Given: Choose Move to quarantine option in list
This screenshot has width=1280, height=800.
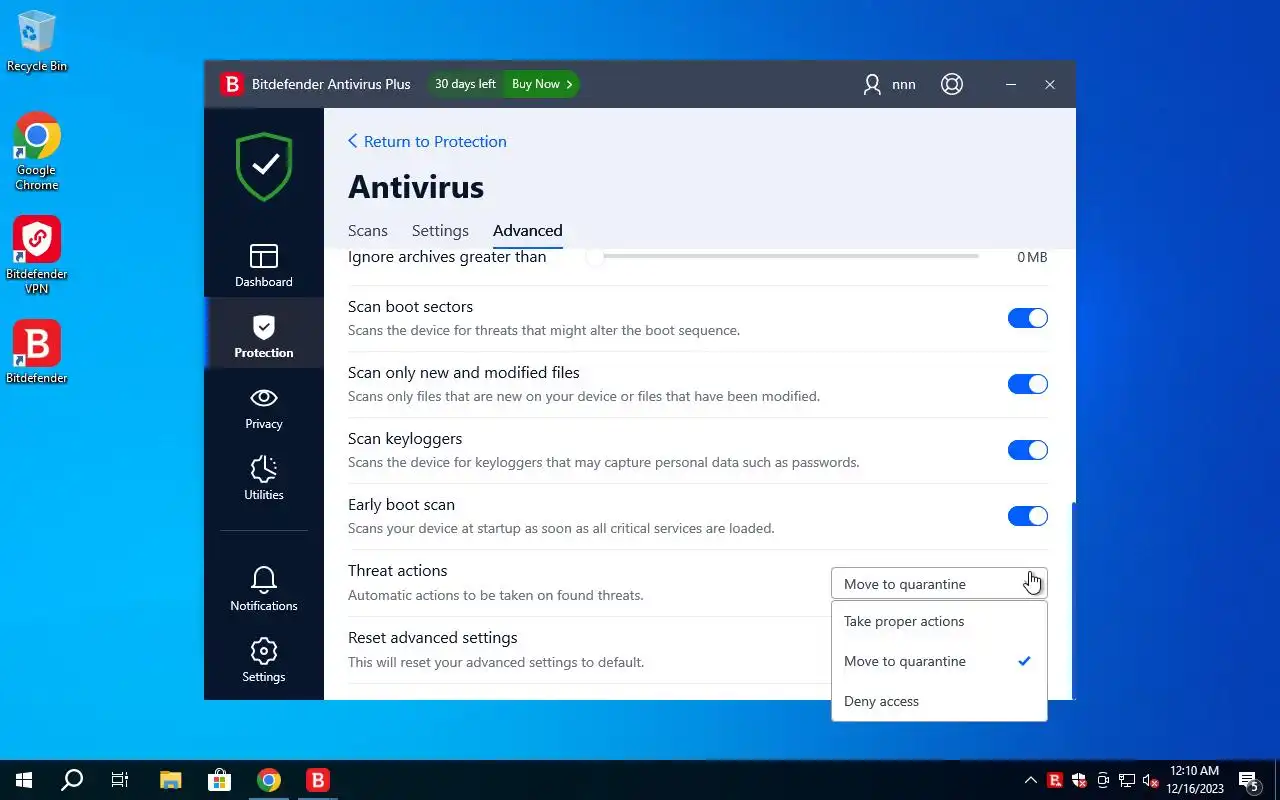Looking at the screenshot, I should pos(939,661).
